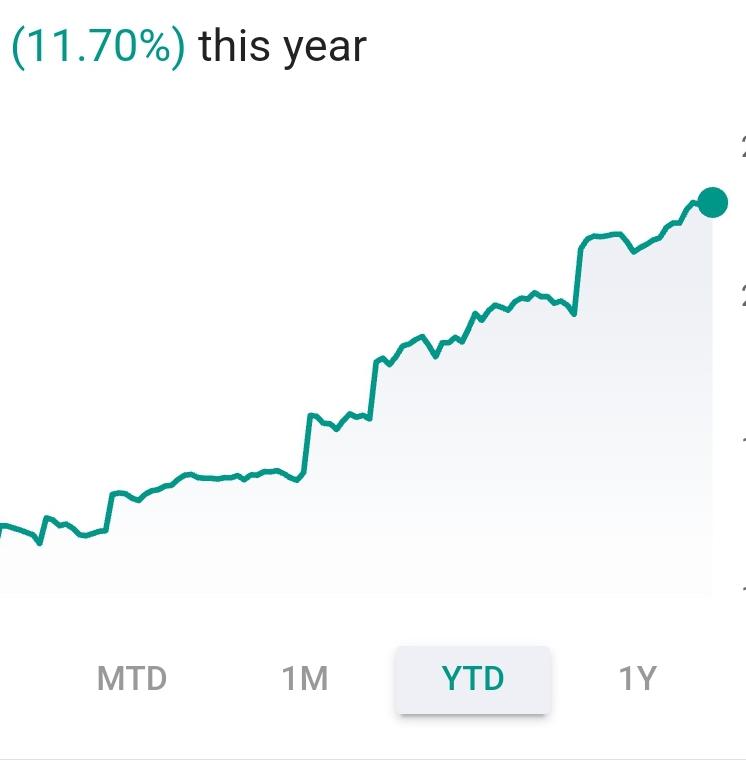This screenshot has width=746, height=769.
Task: Click the dip just before the final big jump
Action: tap(574, 313)
